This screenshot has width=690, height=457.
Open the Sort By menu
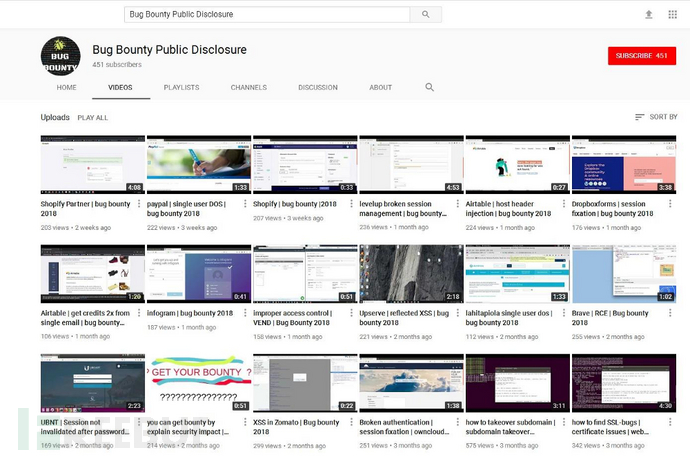[x=656, y=117]
